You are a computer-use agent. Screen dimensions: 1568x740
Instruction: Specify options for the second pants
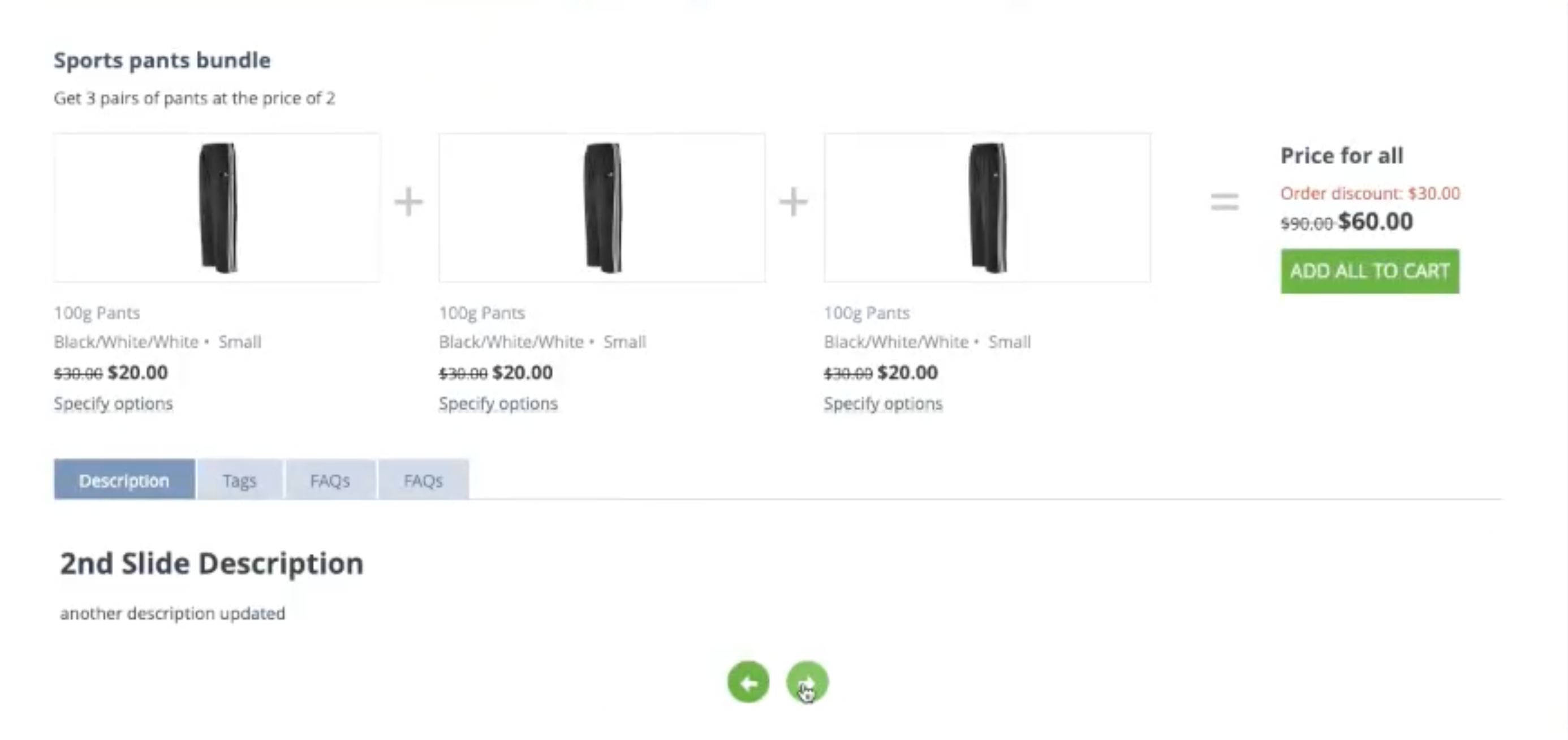pos(498,403)
